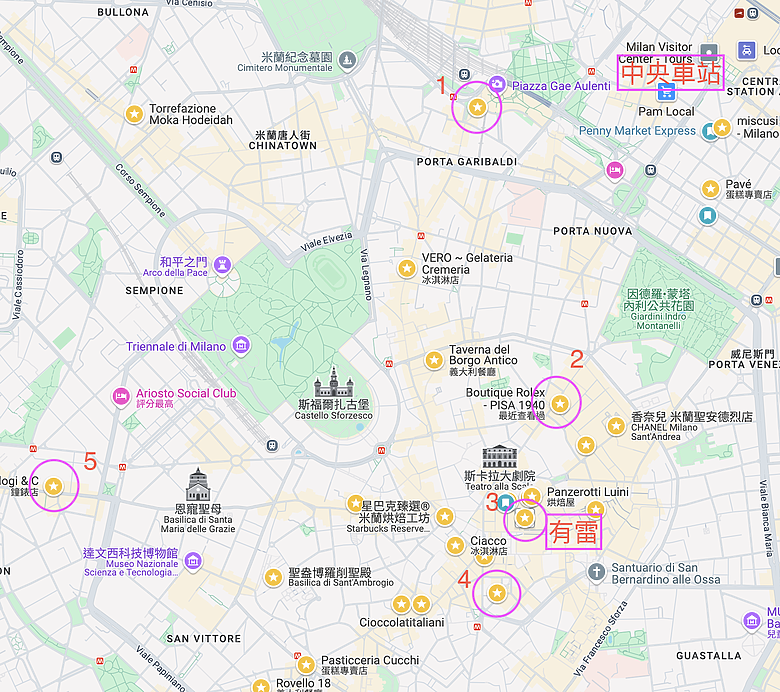Screen dimensions: 780x692
Task: Click the Ciacco gelato star pin
Action: tap(455, 545)
